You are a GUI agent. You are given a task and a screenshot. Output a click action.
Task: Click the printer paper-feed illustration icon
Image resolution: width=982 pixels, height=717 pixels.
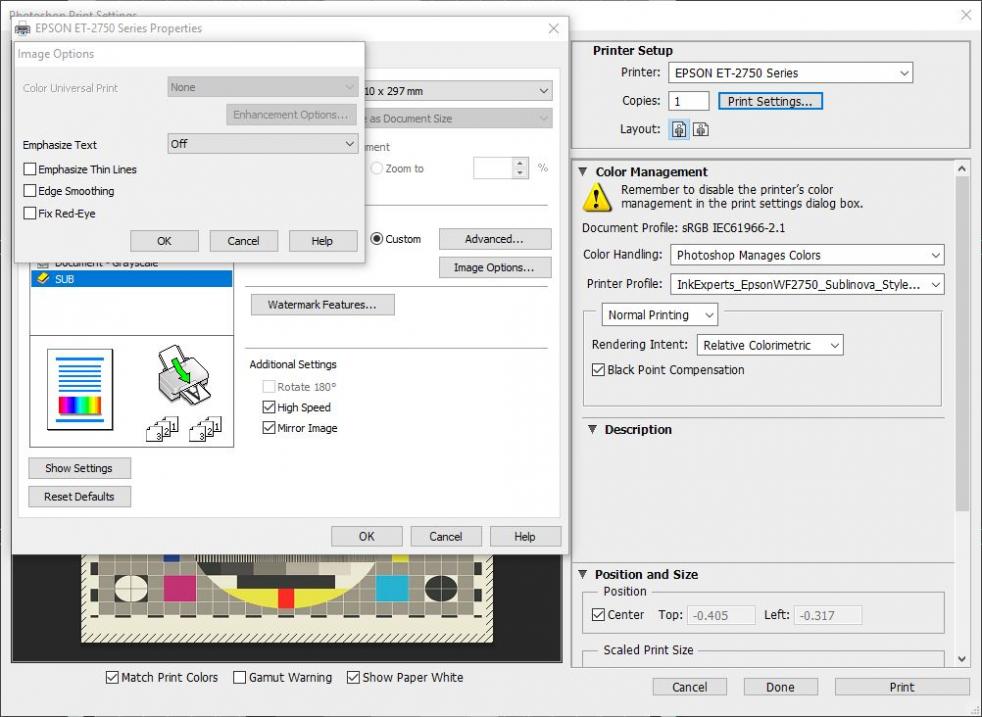(x=183, y=374)
